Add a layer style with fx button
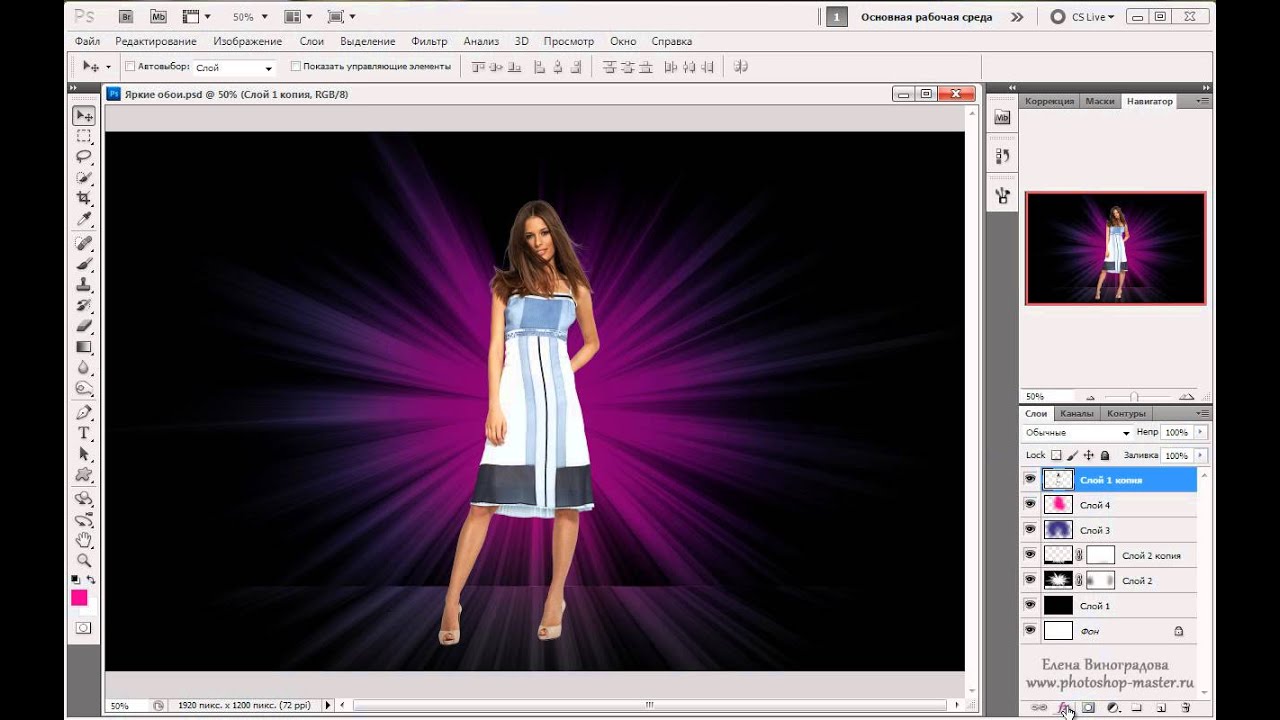 [x=1064, y=708]
